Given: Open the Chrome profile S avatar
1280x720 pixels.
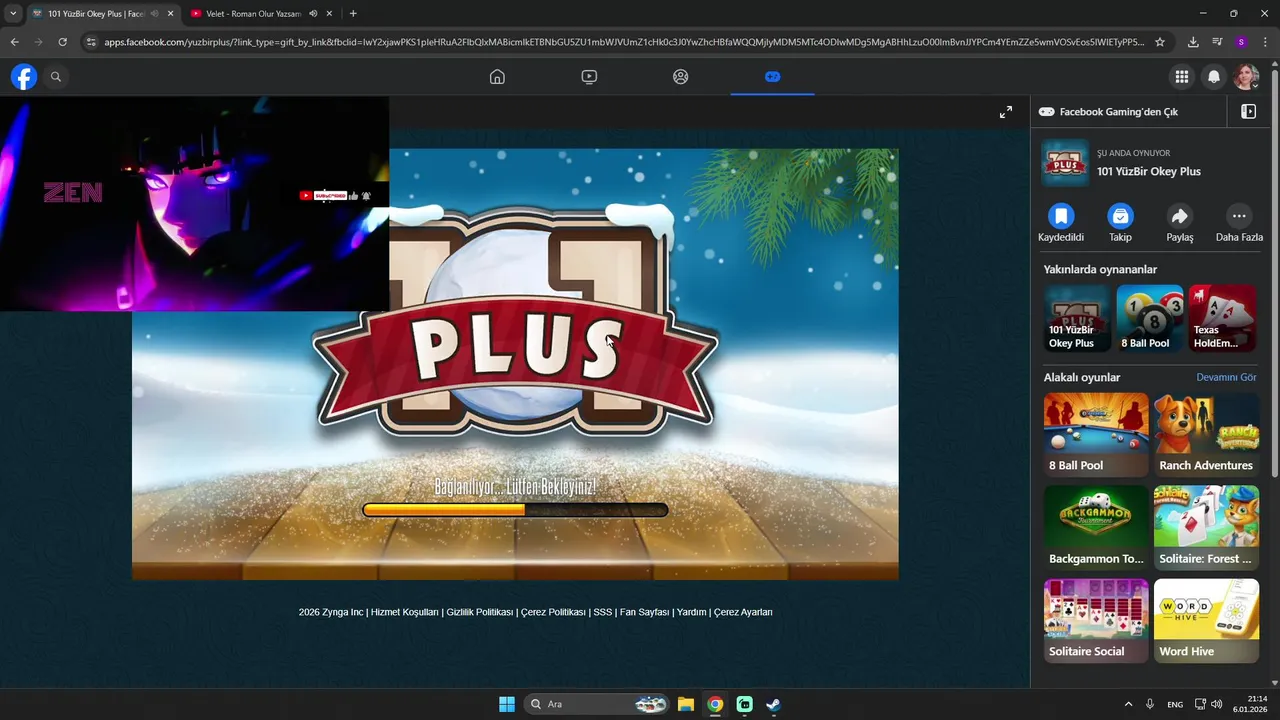Looking at the screenshot, I should pyautogui.click(x=1241, y=42).
